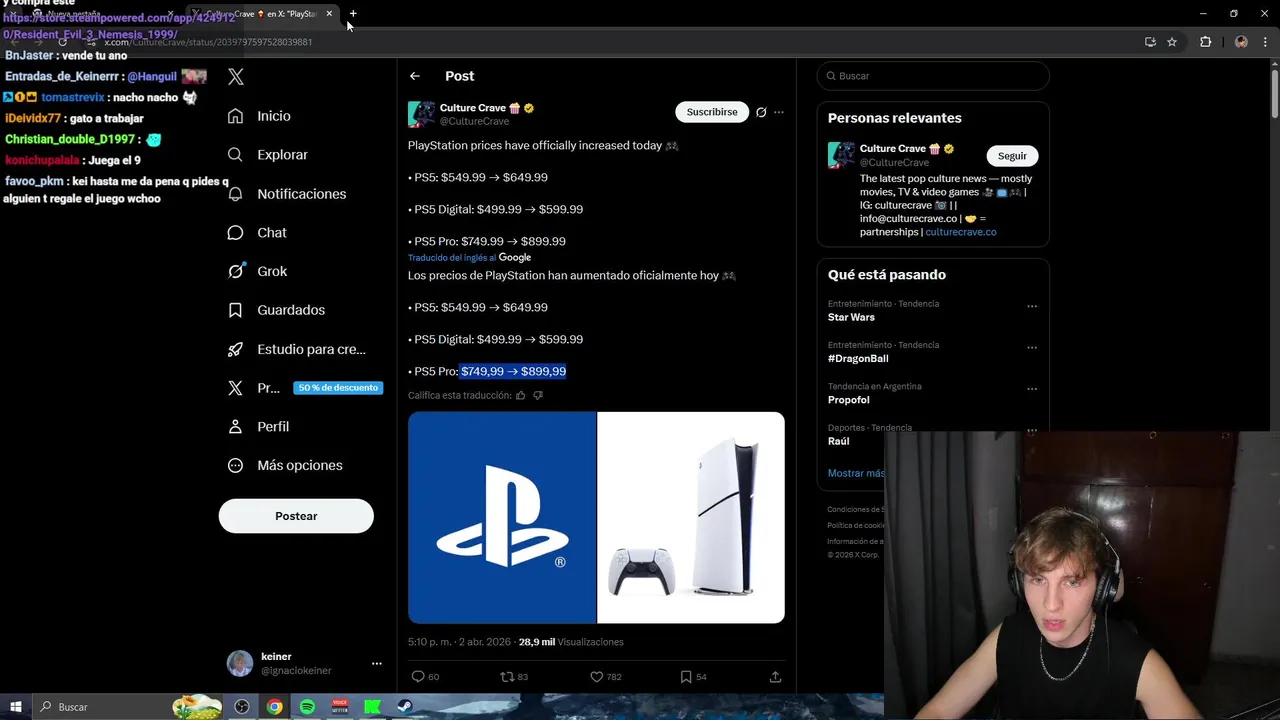Viewport: 1280px width, 720px height.
Task: Click the share post icon
Action: click(x=775, y=677)
